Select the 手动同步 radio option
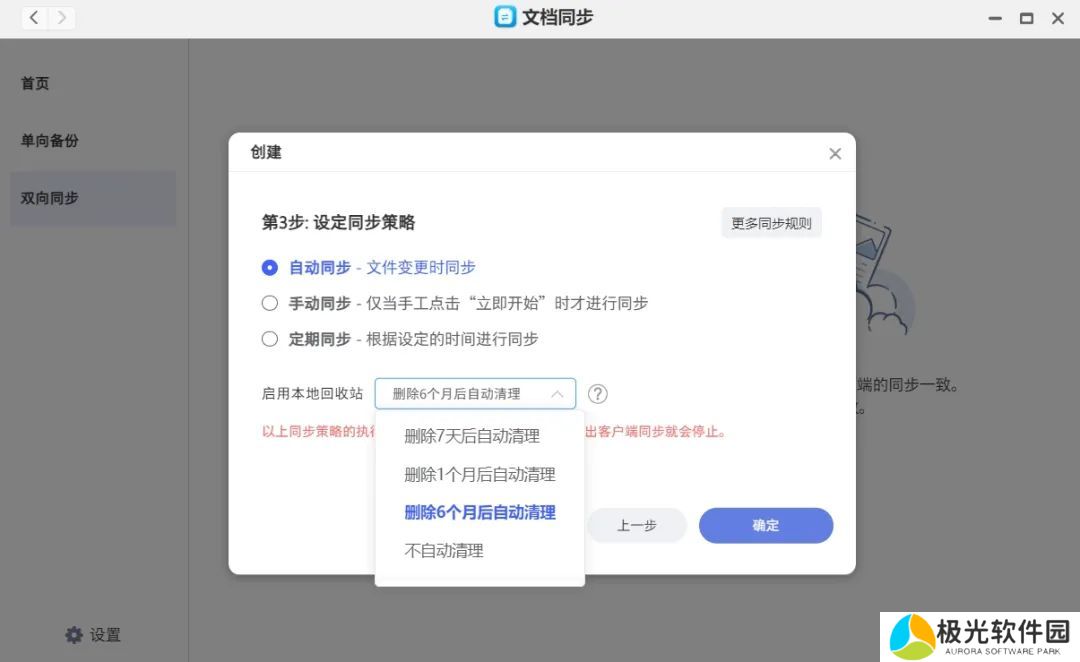 (x=270, y=303)
